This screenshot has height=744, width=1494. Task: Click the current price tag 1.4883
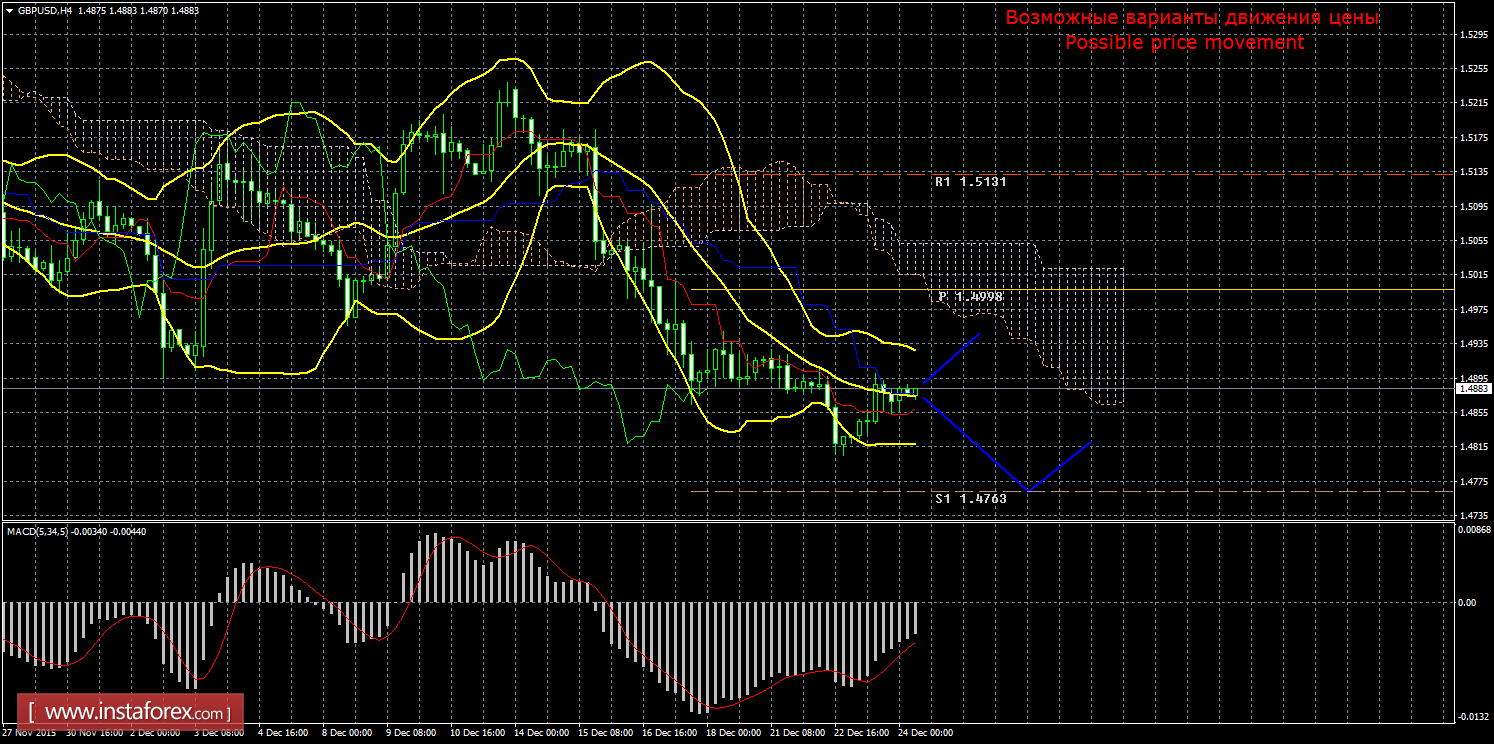tap(1473, 388)
